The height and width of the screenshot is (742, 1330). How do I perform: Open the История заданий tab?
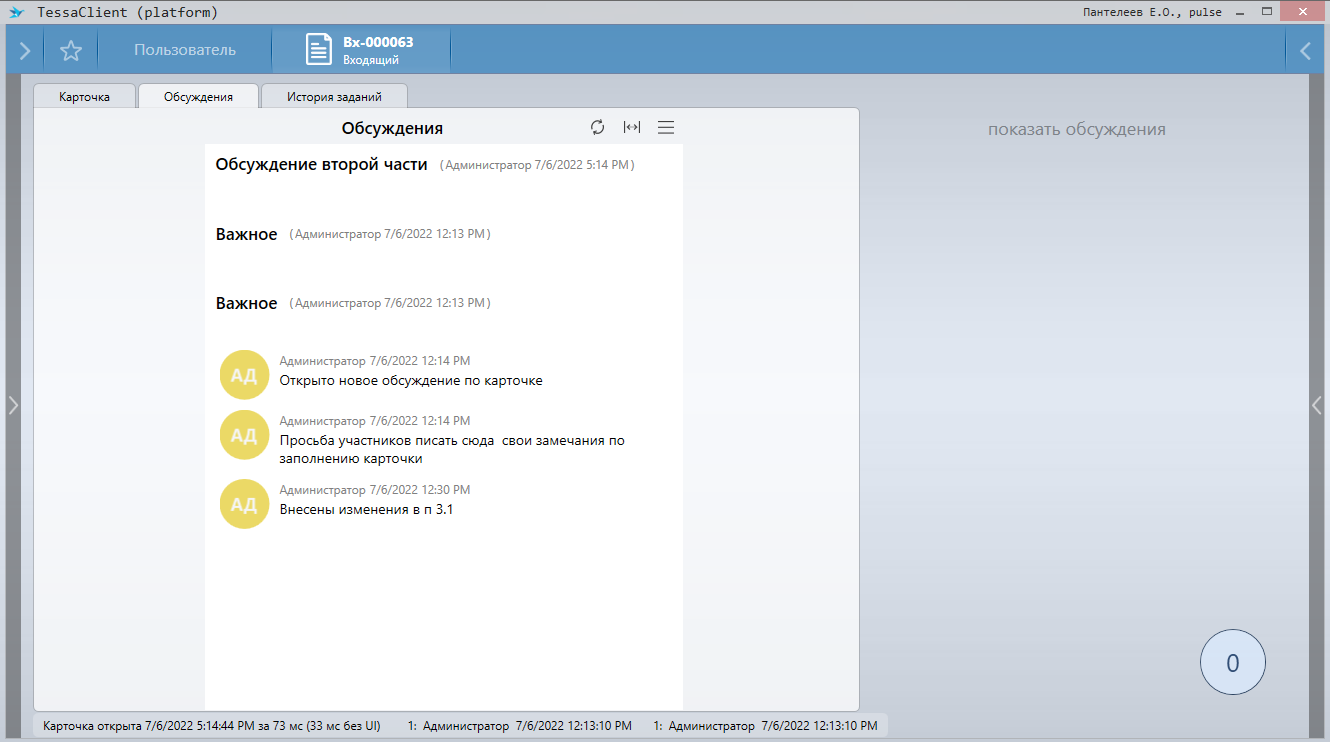334,97
